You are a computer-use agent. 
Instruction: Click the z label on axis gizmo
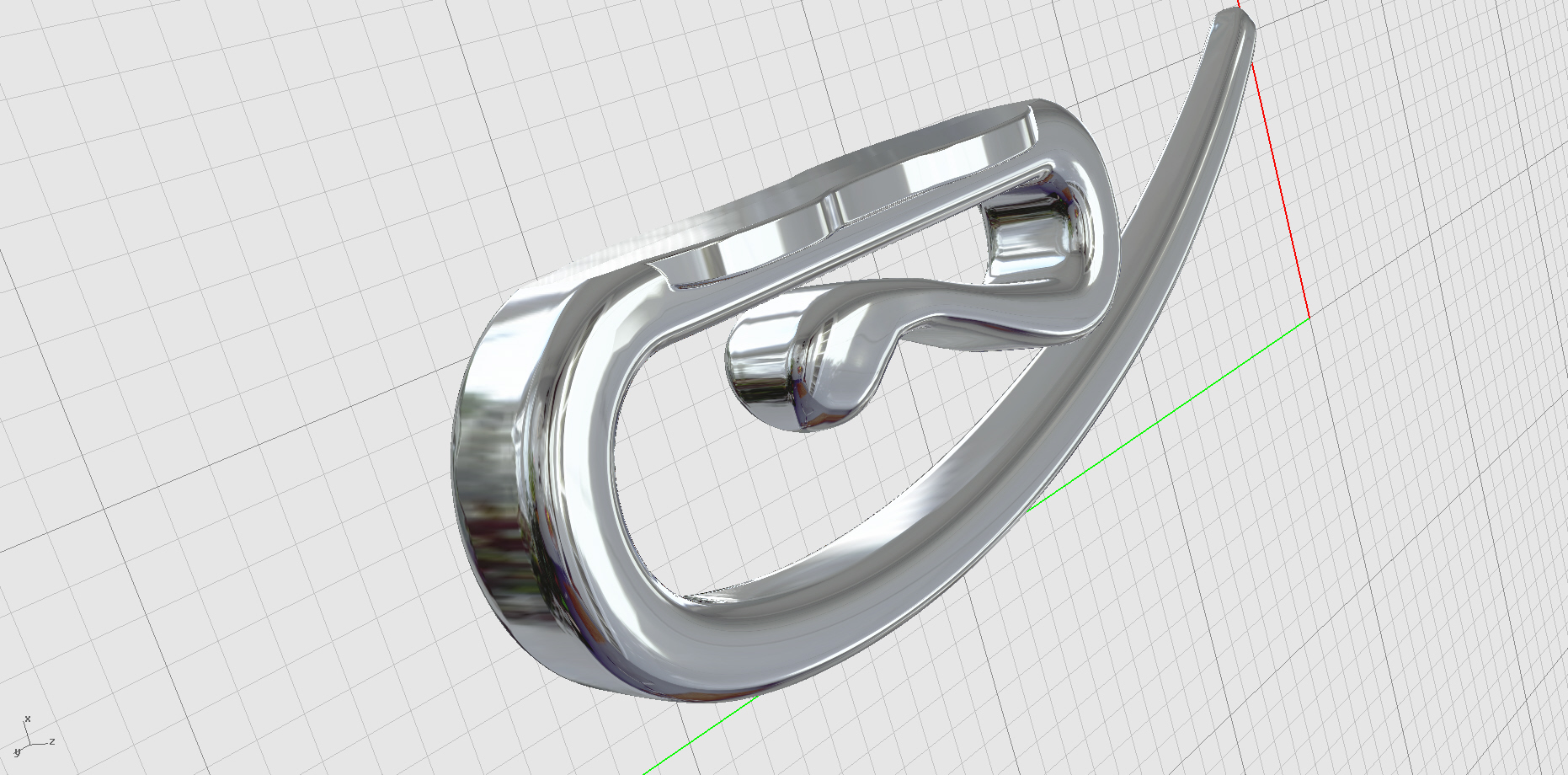52,741
